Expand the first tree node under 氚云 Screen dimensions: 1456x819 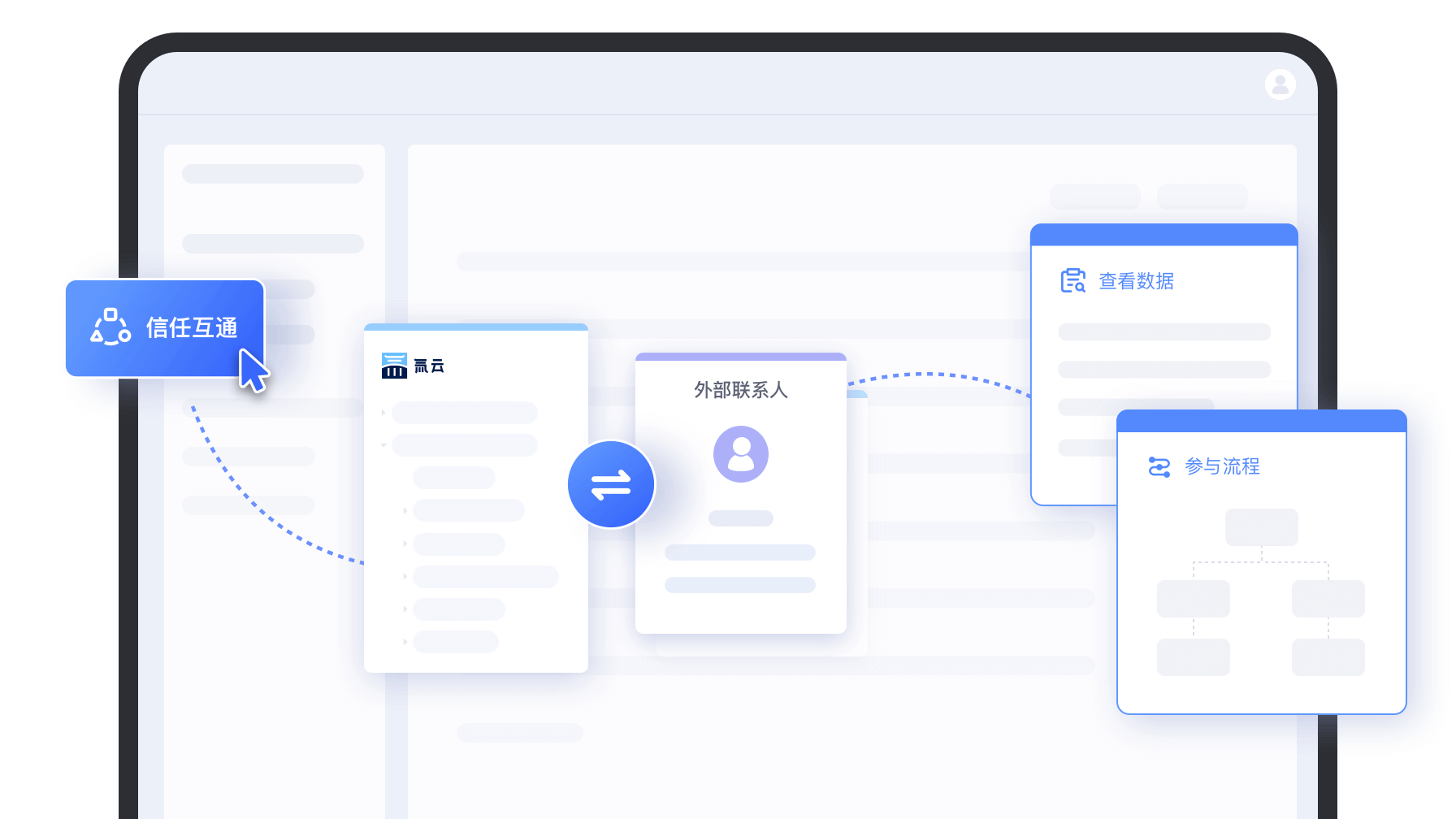click(383, 413)
